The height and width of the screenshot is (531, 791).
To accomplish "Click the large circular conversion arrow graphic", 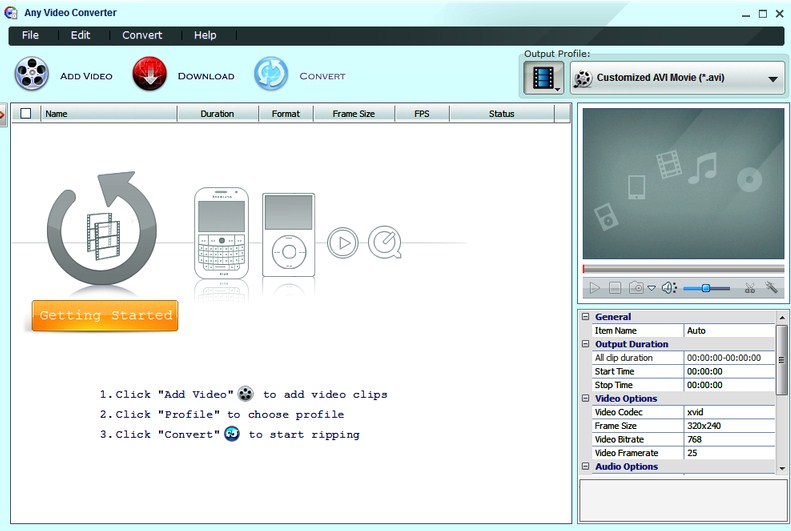I will [x=102, y=228].
